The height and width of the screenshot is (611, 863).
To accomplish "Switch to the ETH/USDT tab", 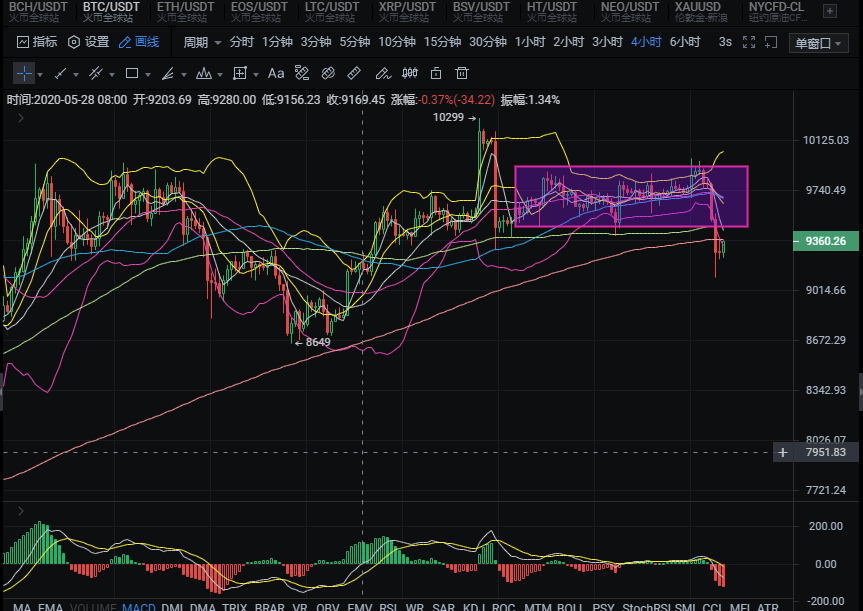I will pyautogui.click(x=186, y=11).
